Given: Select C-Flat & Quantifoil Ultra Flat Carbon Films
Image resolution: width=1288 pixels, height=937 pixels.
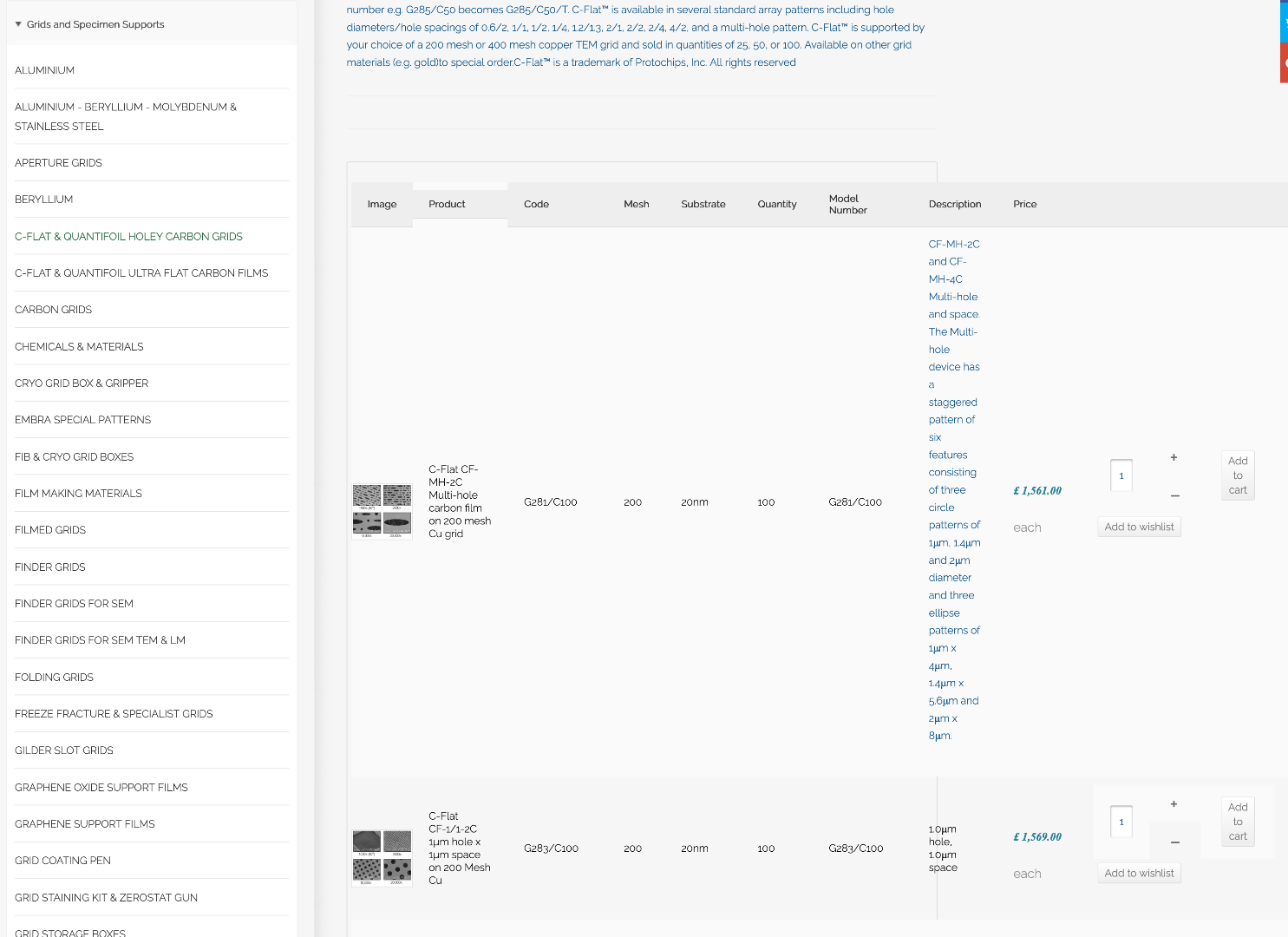Looking at the screenshot, I should (x=141, y=273).
